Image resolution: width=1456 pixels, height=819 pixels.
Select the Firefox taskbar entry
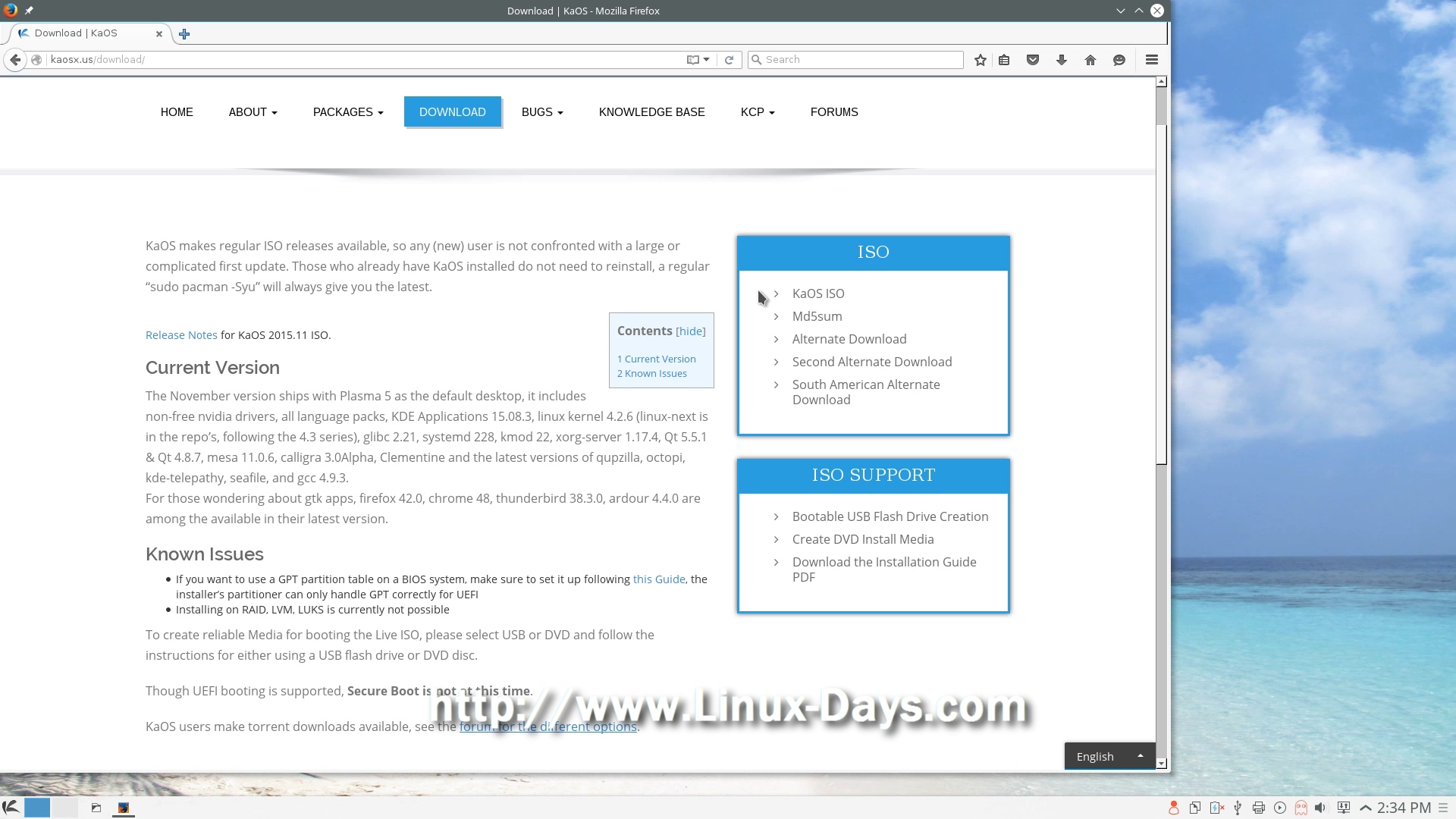124,808
